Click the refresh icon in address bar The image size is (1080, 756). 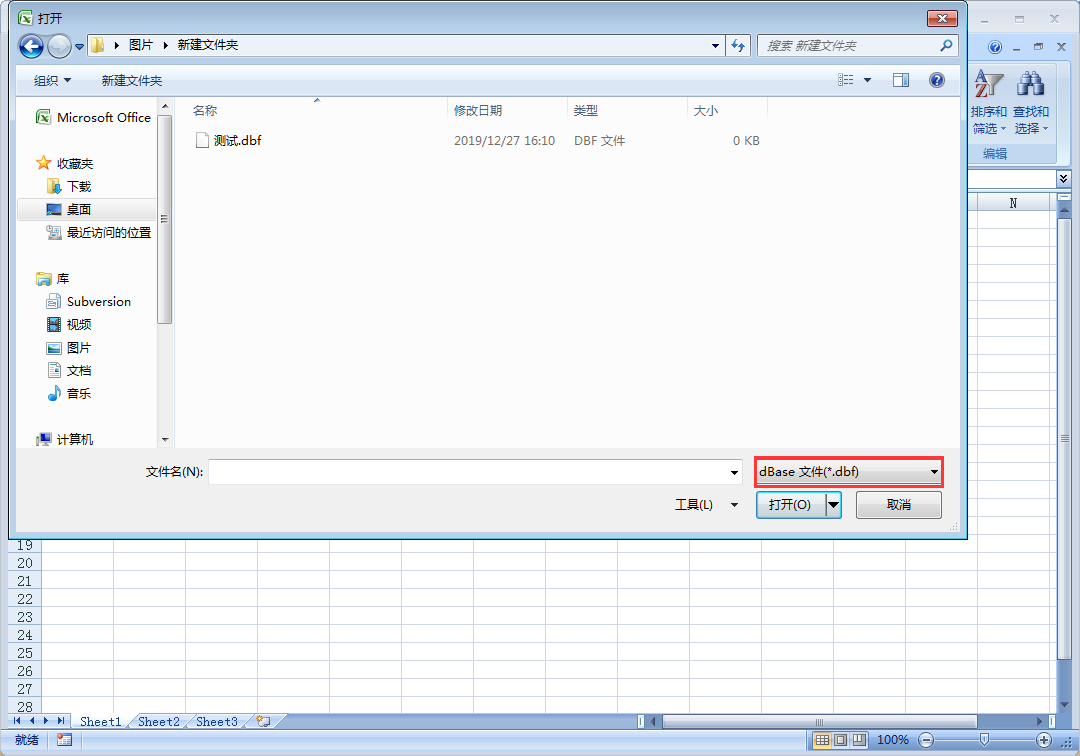pos(738,45)
